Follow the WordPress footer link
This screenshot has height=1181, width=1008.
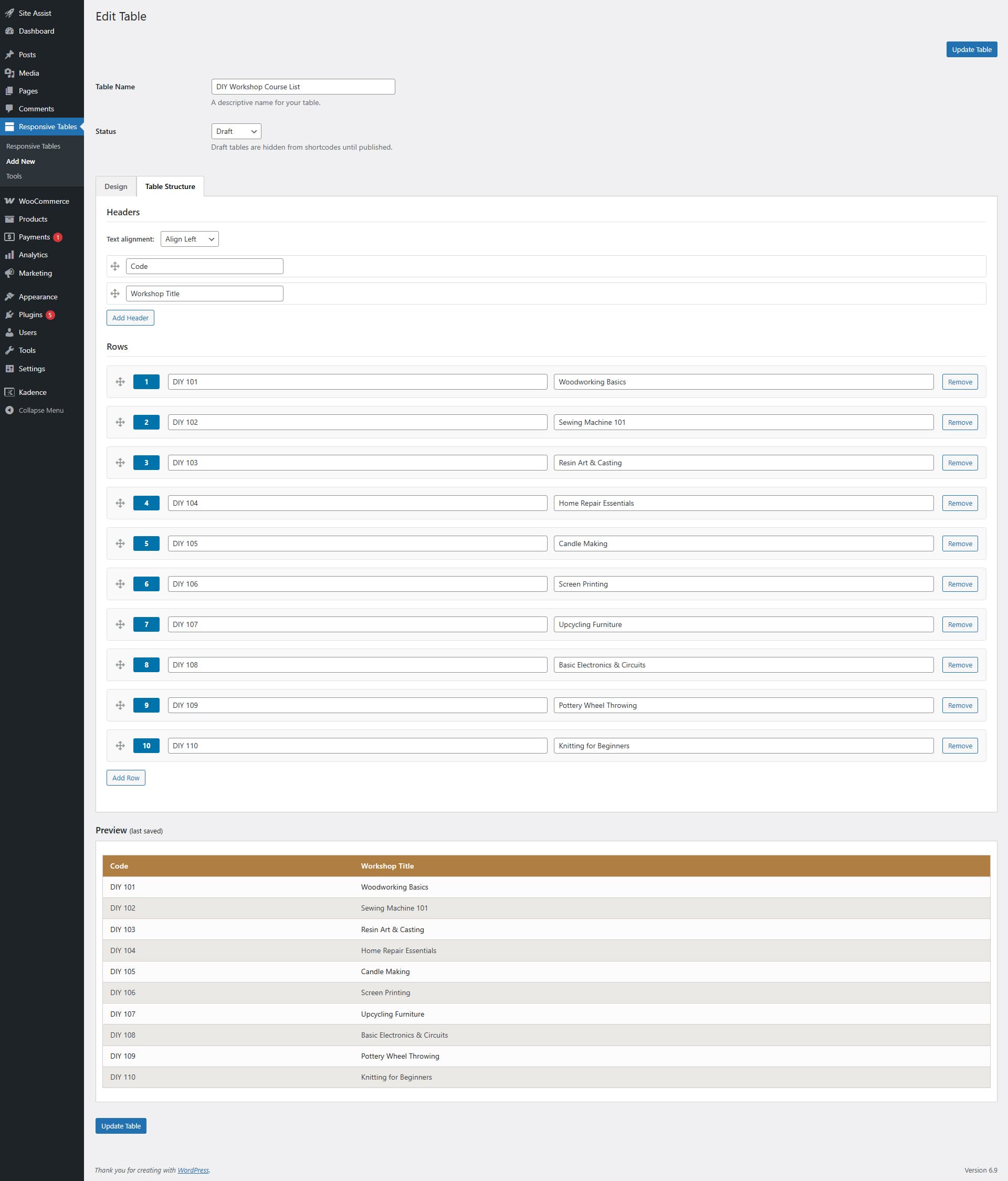pos(193,1170)
